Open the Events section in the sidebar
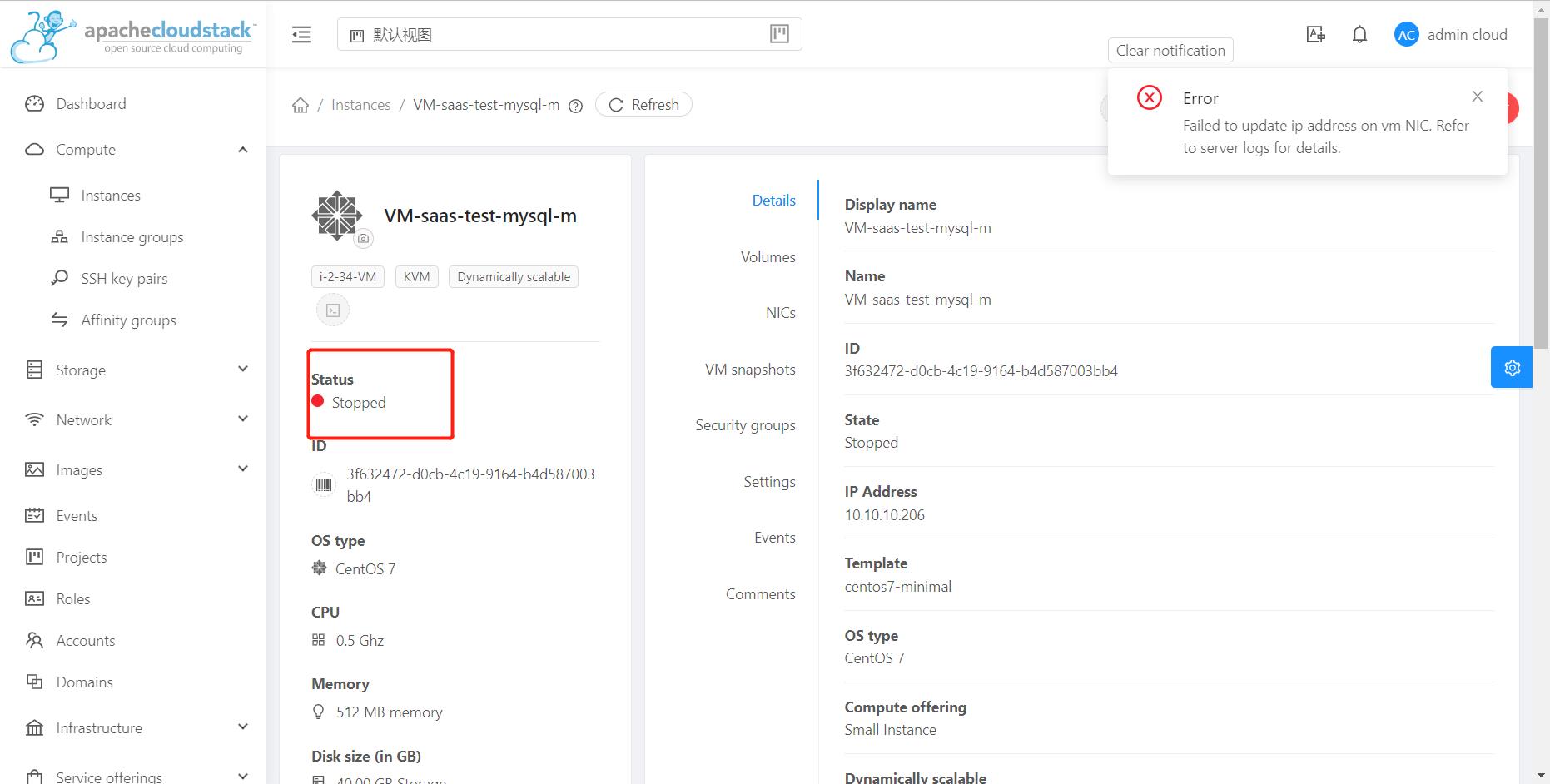 tap(75, 515)
